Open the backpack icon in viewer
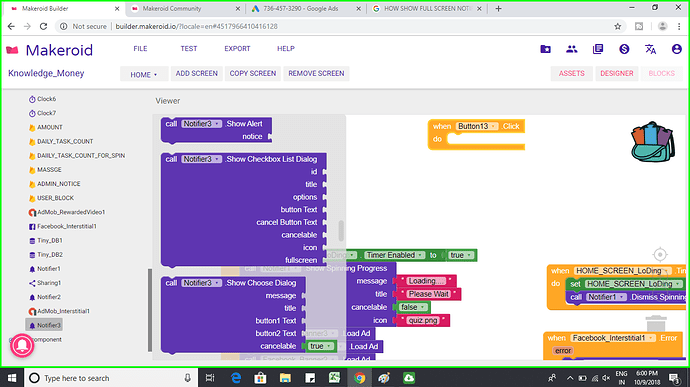The height and width of the screenshot is (387, 690). 653,142
